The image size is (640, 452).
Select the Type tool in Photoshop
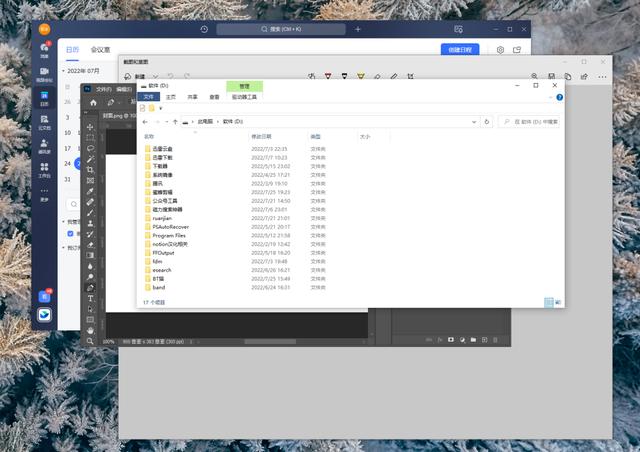point(90,298)
